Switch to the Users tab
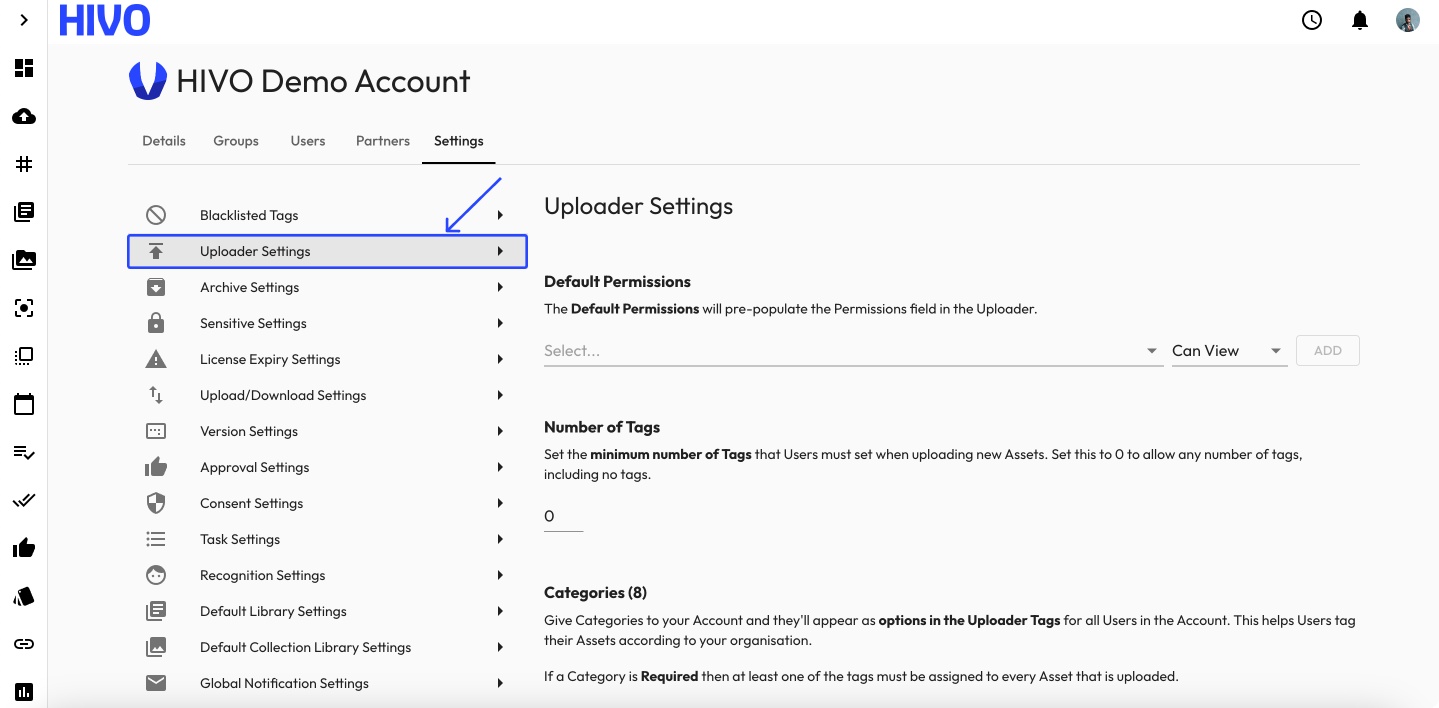Viewport: 1439px width, 708px height. click(x=308, y=141)
